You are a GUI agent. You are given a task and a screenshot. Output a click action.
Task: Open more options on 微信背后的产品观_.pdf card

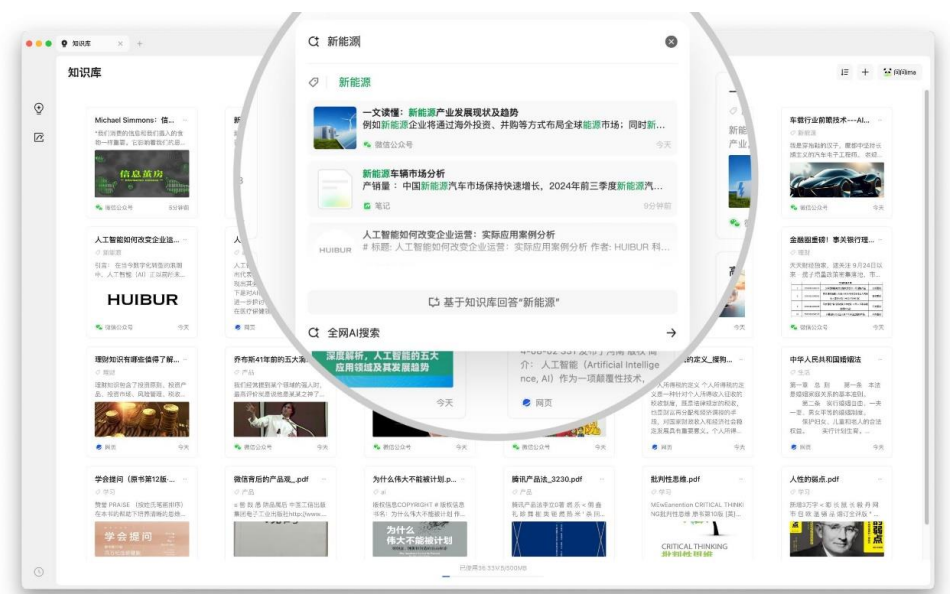324,479
